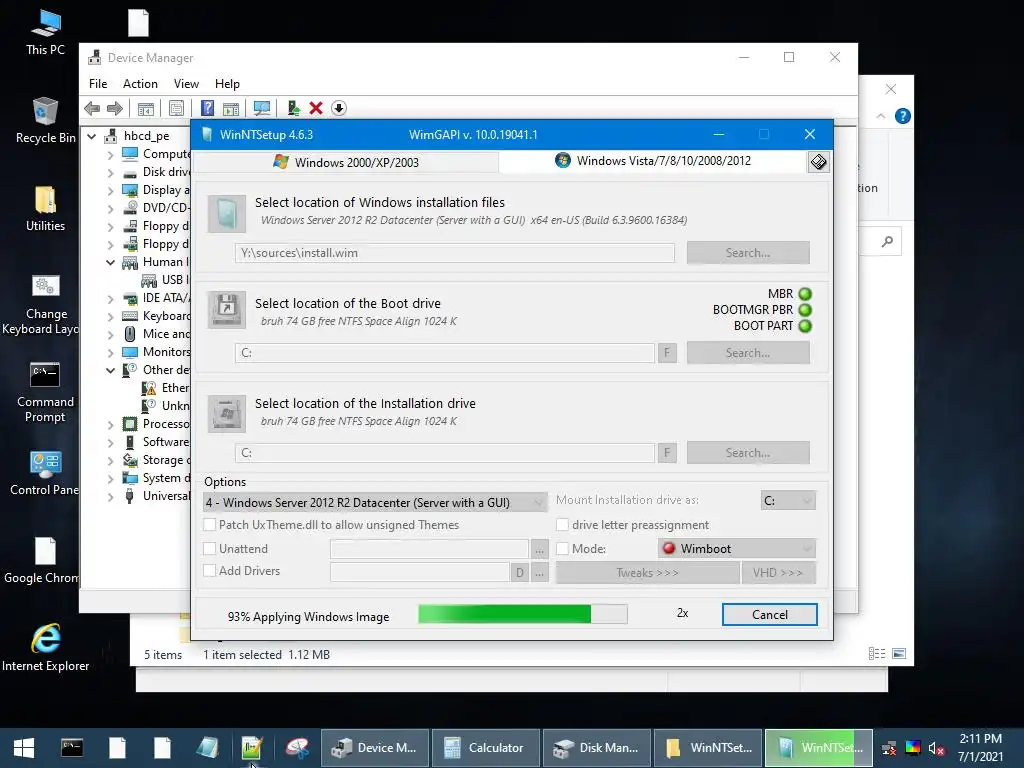The image size is (1024, 768).
Task: Click the Applying Windows Image progress bar
Action: [522, 614]
